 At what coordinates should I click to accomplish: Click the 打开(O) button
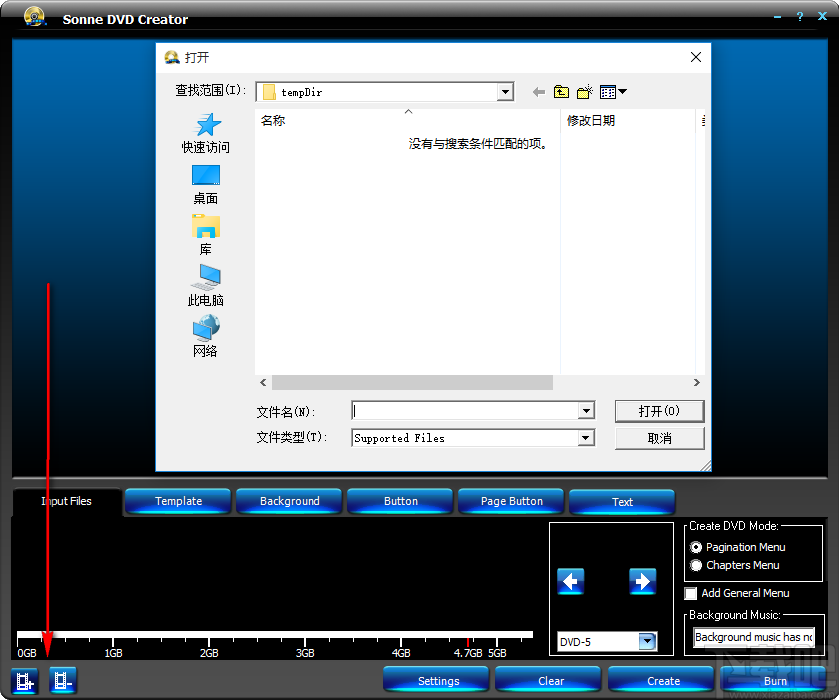pyautogui.click(x=659, y=411)
